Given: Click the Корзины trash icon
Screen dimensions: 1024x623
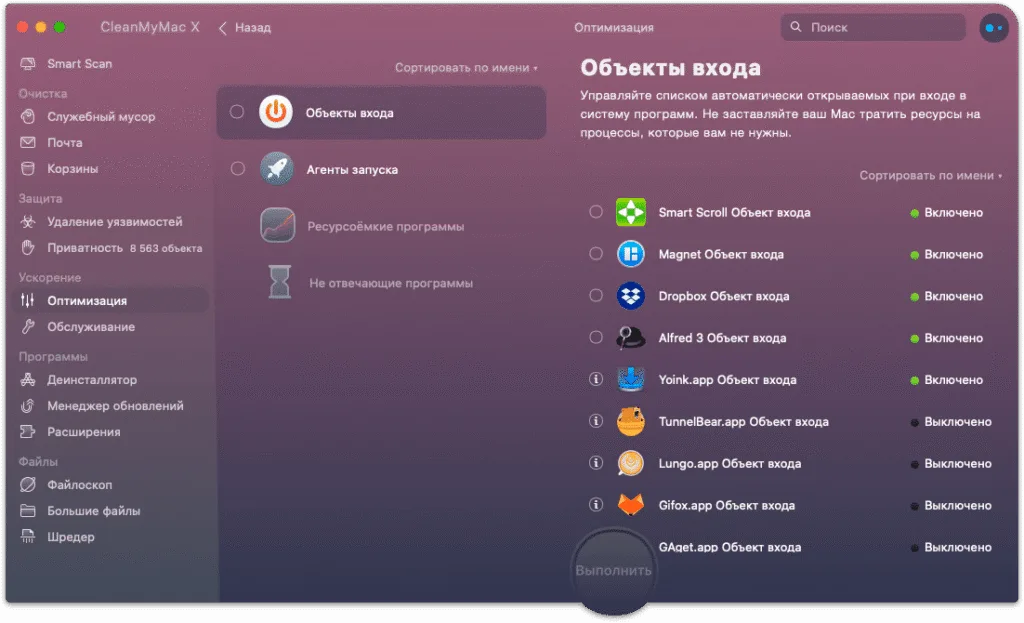Looking at the screenshot, I should (27, 168).
